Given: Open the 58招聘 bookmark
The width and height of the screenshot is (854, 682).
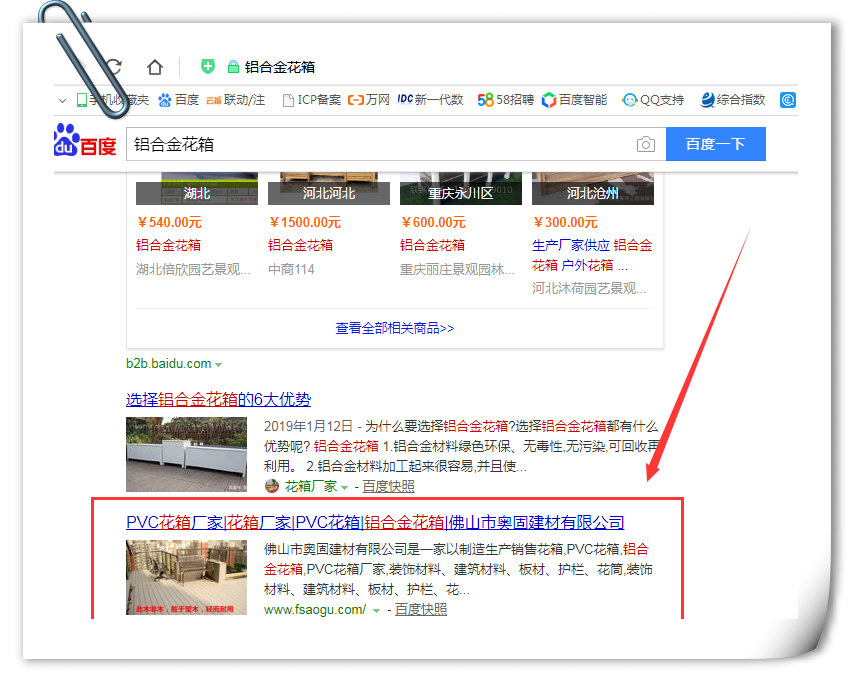Looking at the screenshot, I should [x=505, y=100].
